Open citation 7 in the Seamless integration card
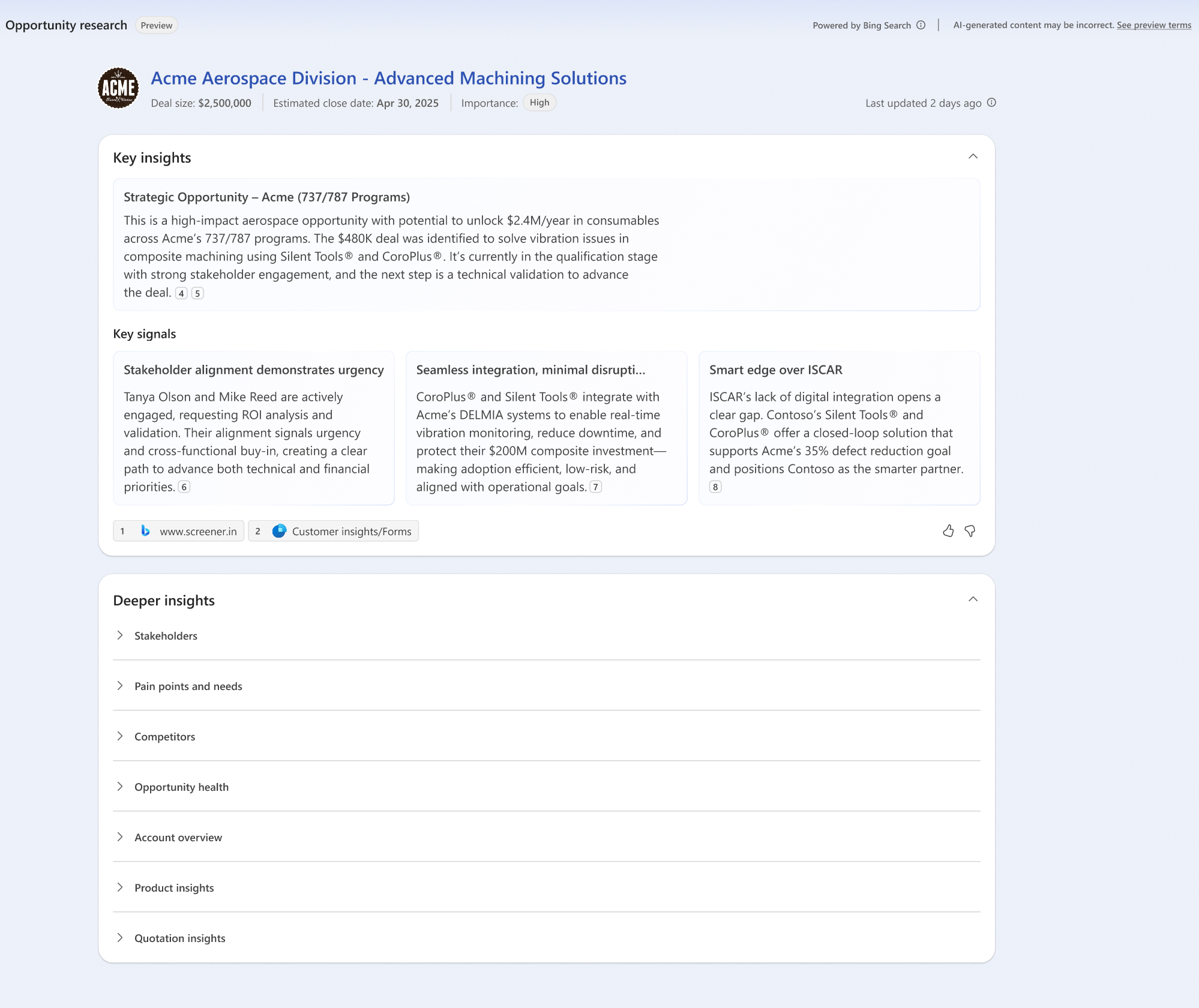The width and height of the screenshot is (1199, 1008). [595, 487]
